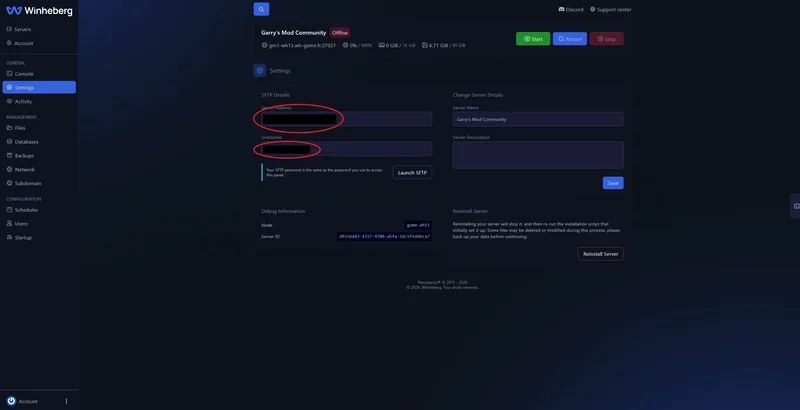Click the Offline status badge
The height and width of the screenshot is (410, 800).
pyautogui.click(x=340, y=33)
